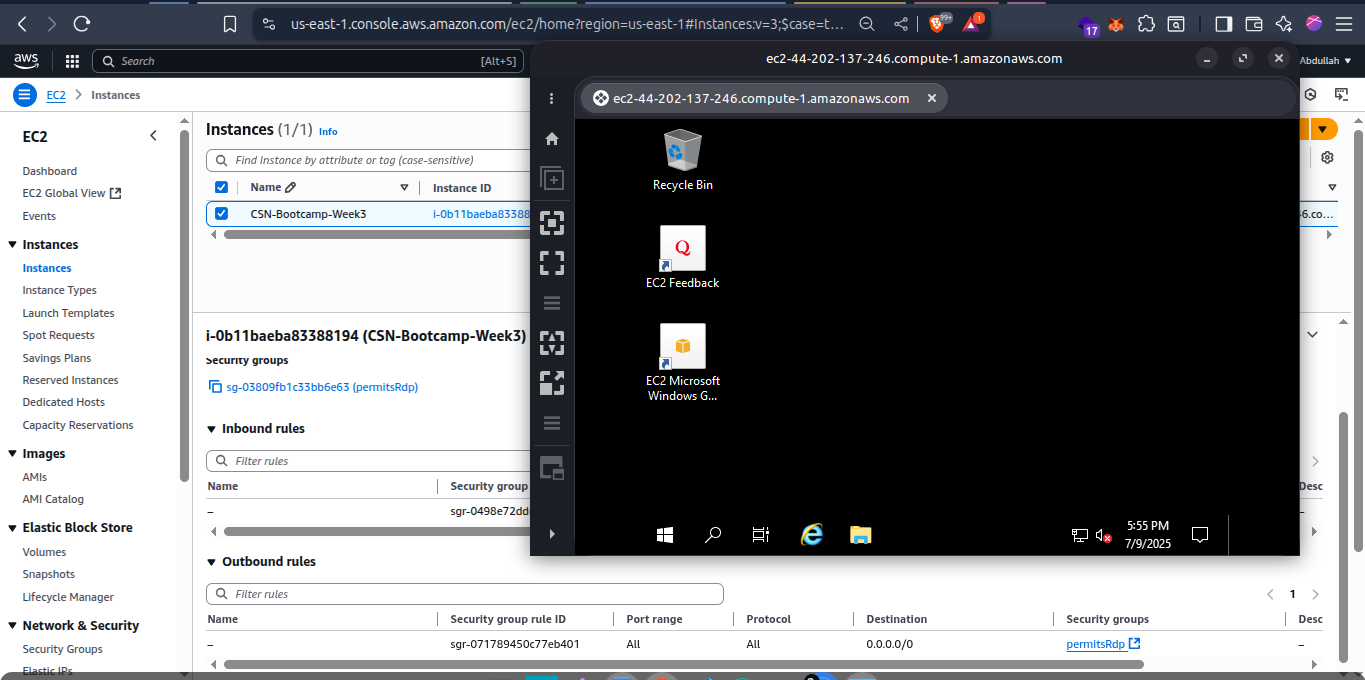Collapse the EC2 navigation pane chevron
Image resolution: width=1365 pixels, height=680 pixels.
coord(153,135)
